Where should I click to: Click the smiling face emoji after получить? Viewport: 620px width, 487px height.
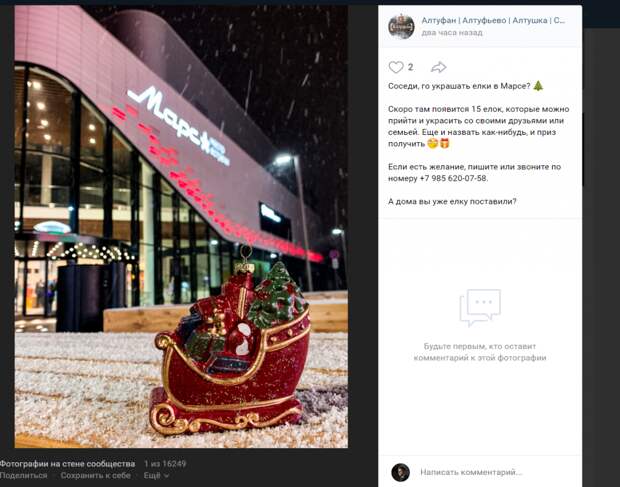coord(433,143)
